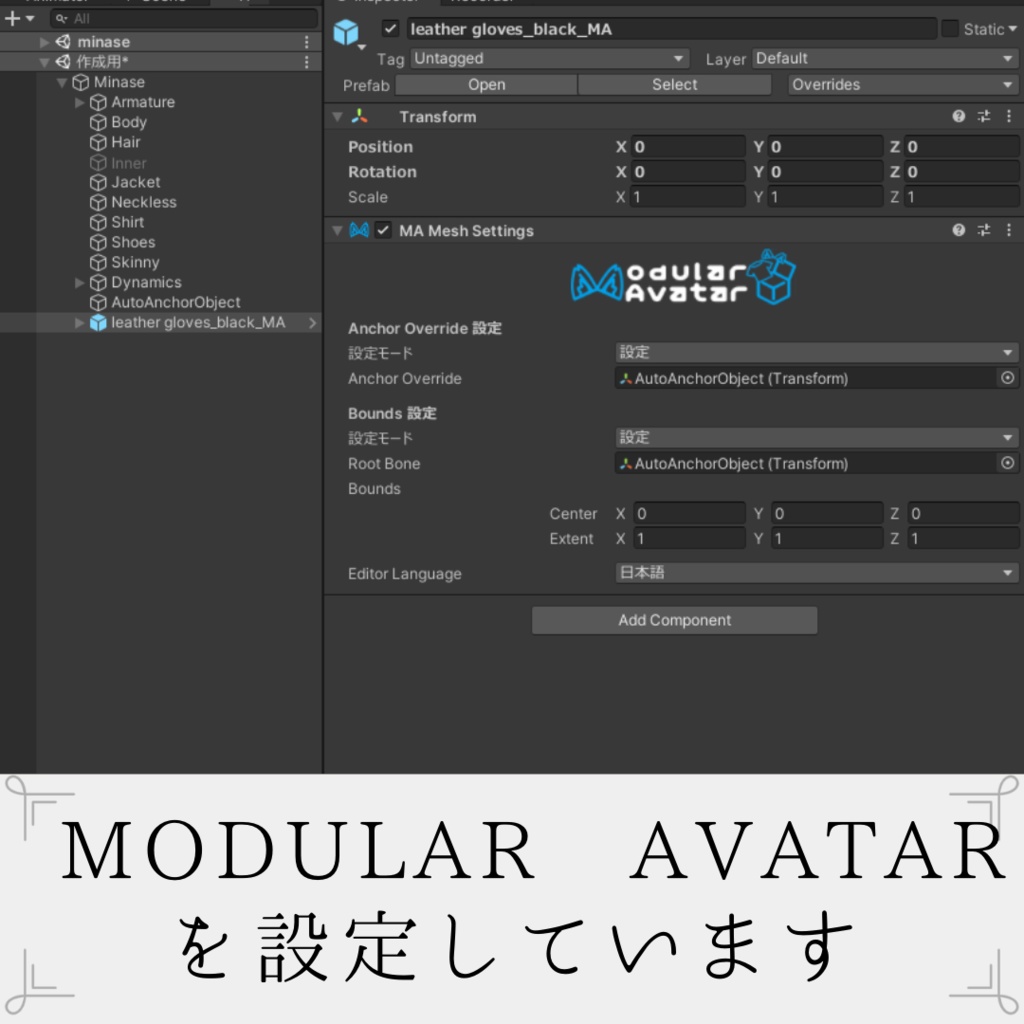The image size is (1024, 1024).
Task: Open minase scene options menu
Action: click(x=306, y=42)
